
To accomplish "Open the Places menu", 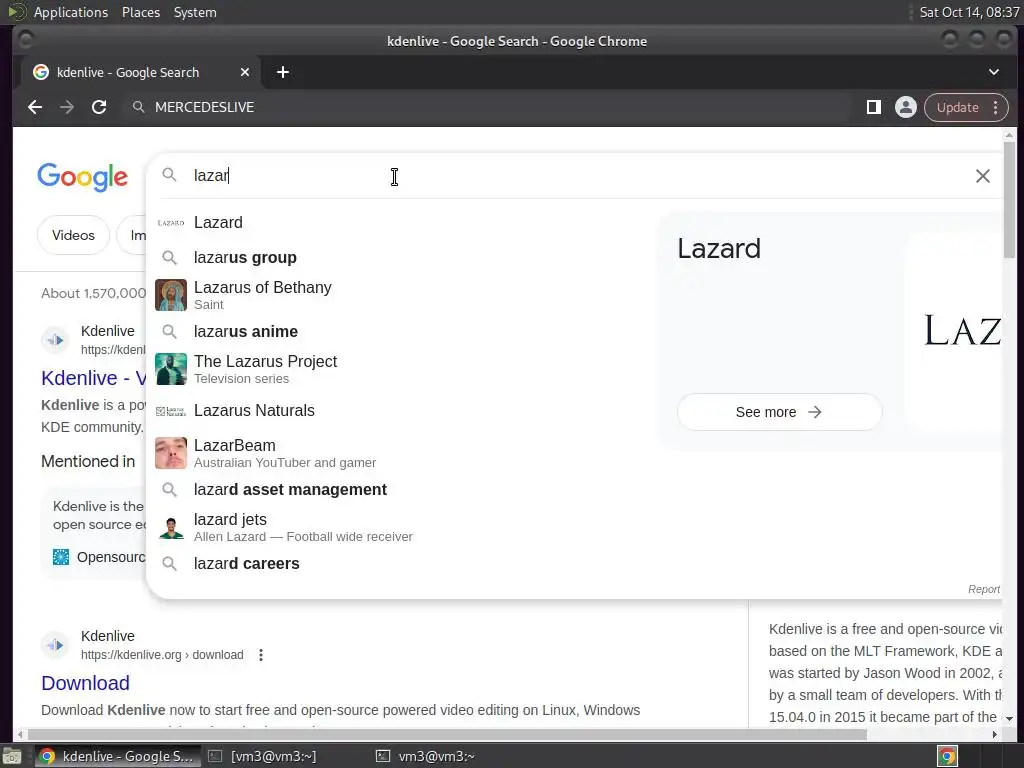I will 141,12.
